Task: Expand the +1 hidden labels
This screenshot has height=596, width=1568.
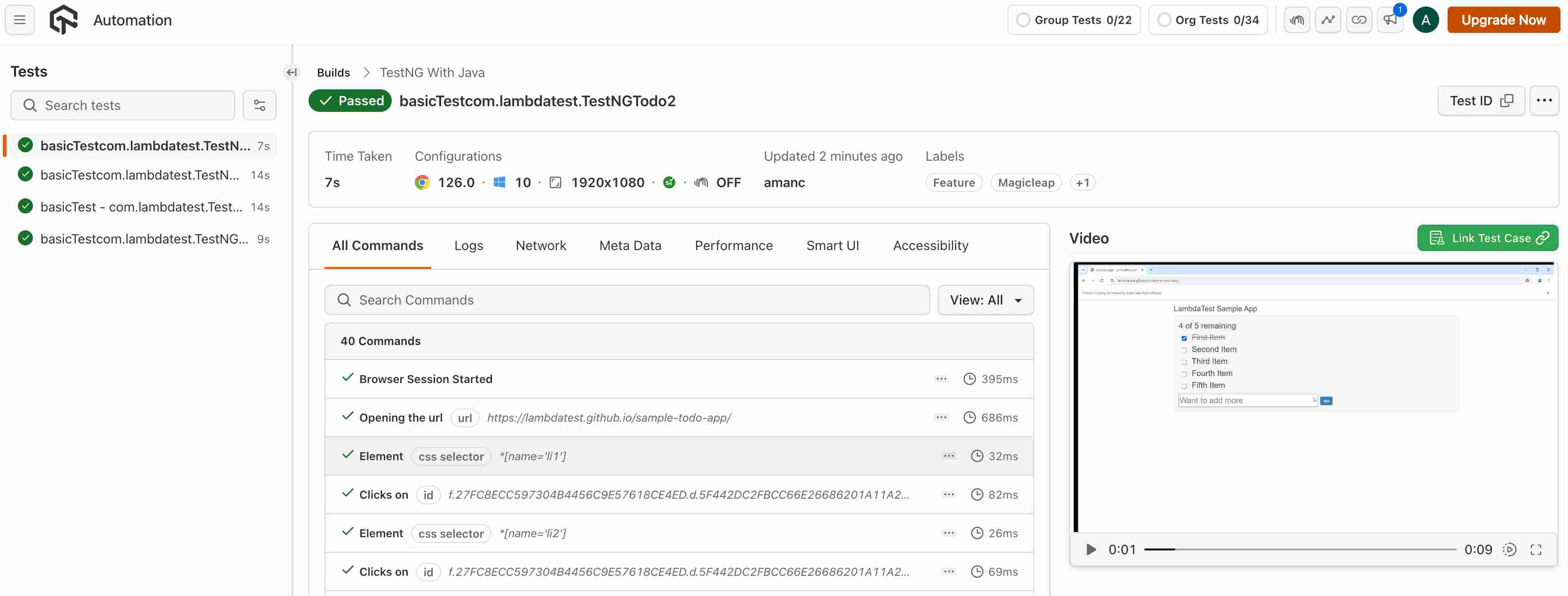Action: (1082, 182)
